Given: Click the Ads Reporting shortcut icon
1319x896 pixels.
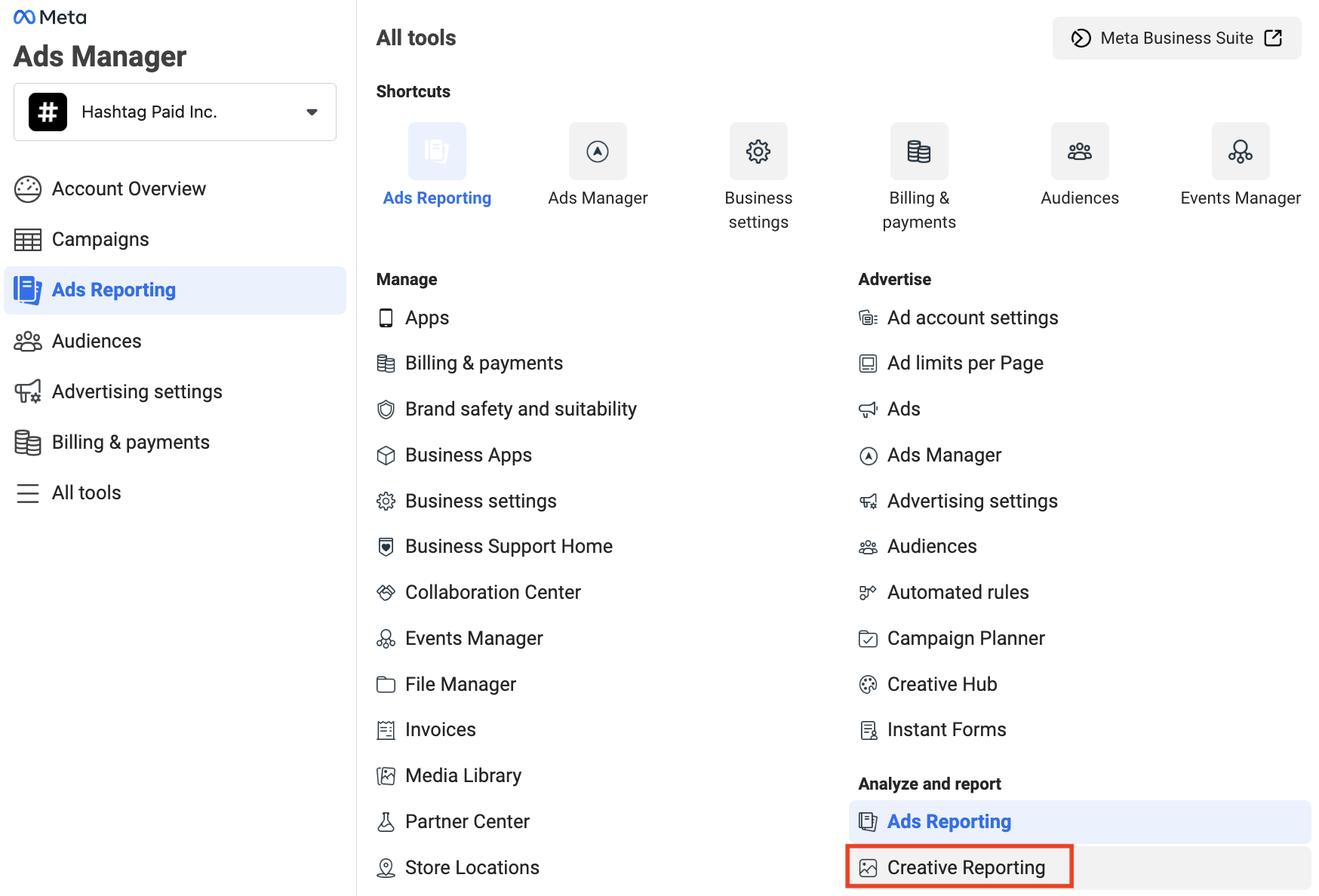Looking at the screenshot, I should (x=437, y=151).
